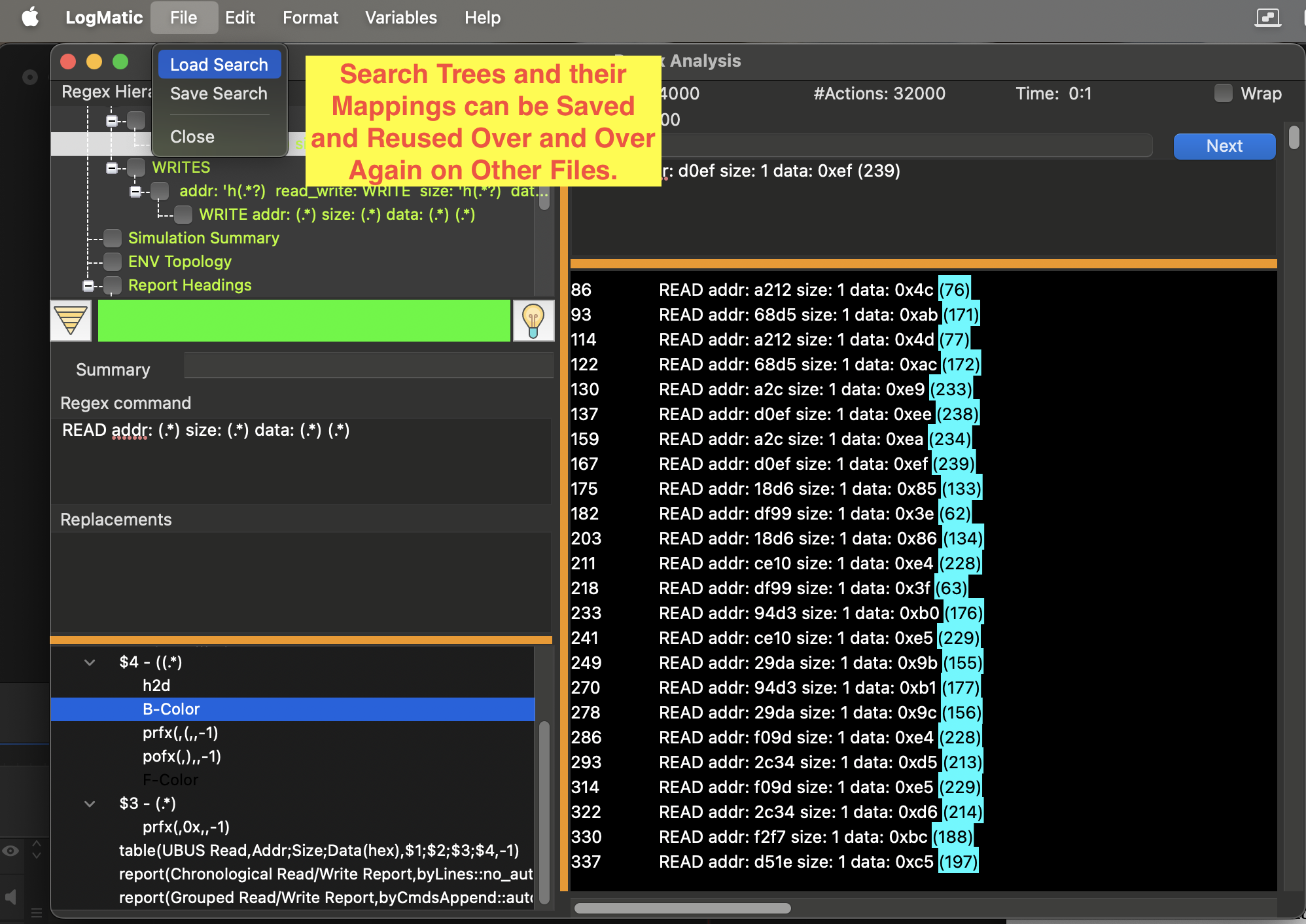Check the 'WRITE addr: (.*) size' checkbox
The image size is (1306, 924).
[x=183, y=215]
